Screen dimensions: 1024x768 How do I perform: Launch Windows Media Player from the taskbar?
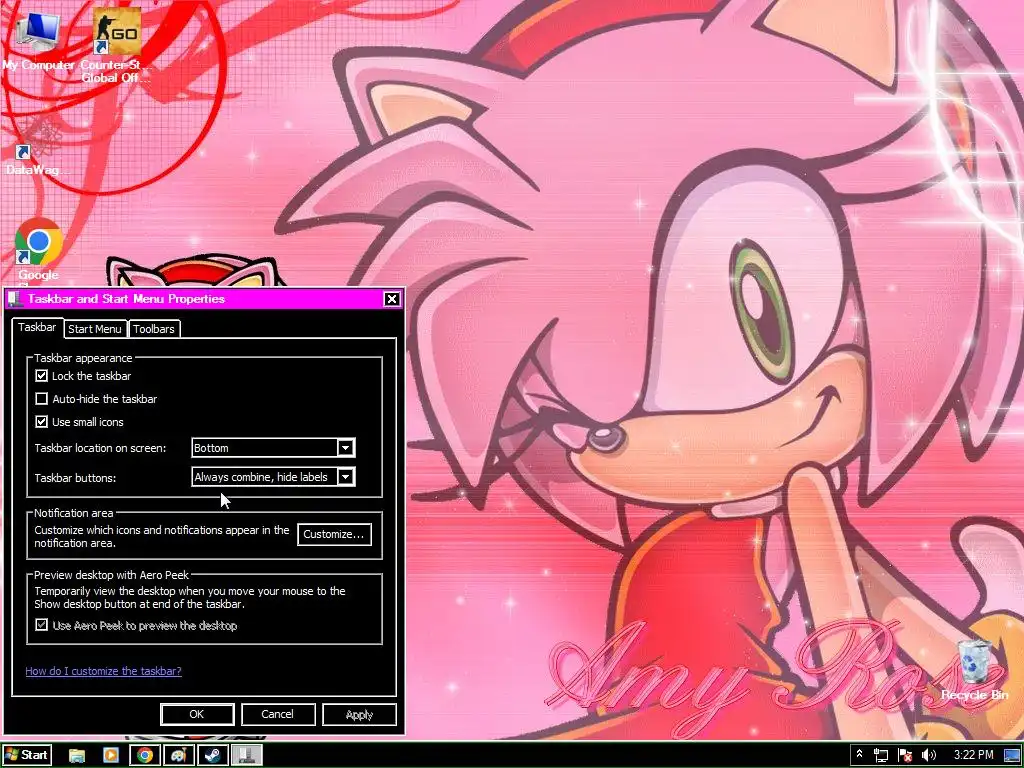click(x=111, y=756)
